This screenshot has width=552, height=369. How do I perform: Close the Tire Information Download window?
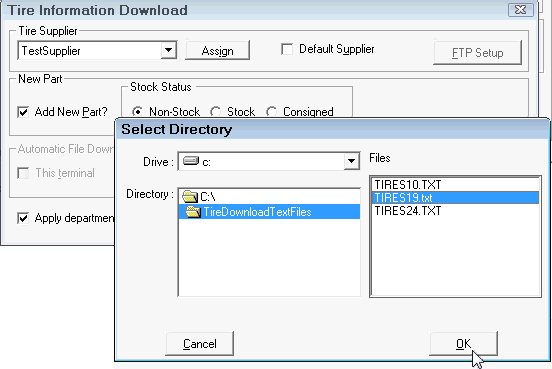tap(520, 10)
